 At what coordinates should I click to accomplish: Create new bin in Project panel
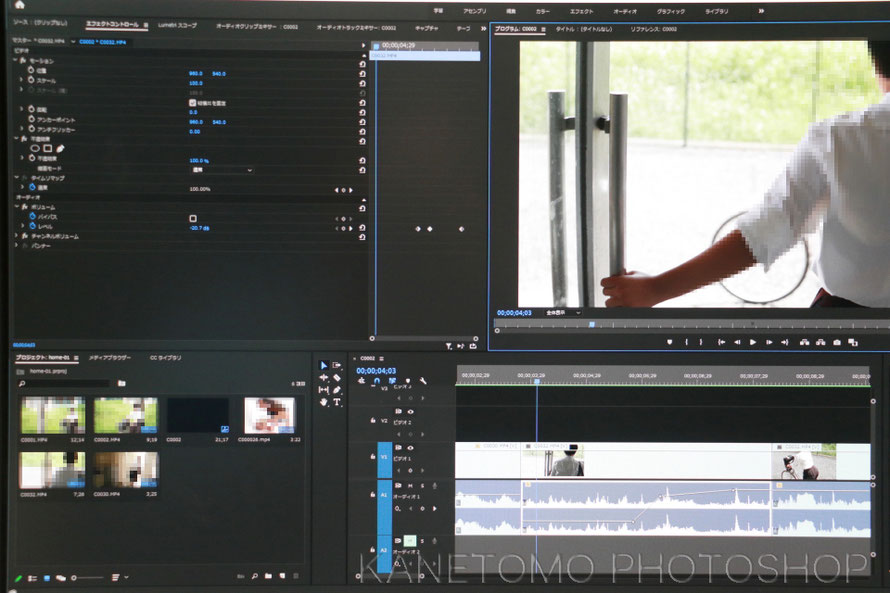pos(268,576)
